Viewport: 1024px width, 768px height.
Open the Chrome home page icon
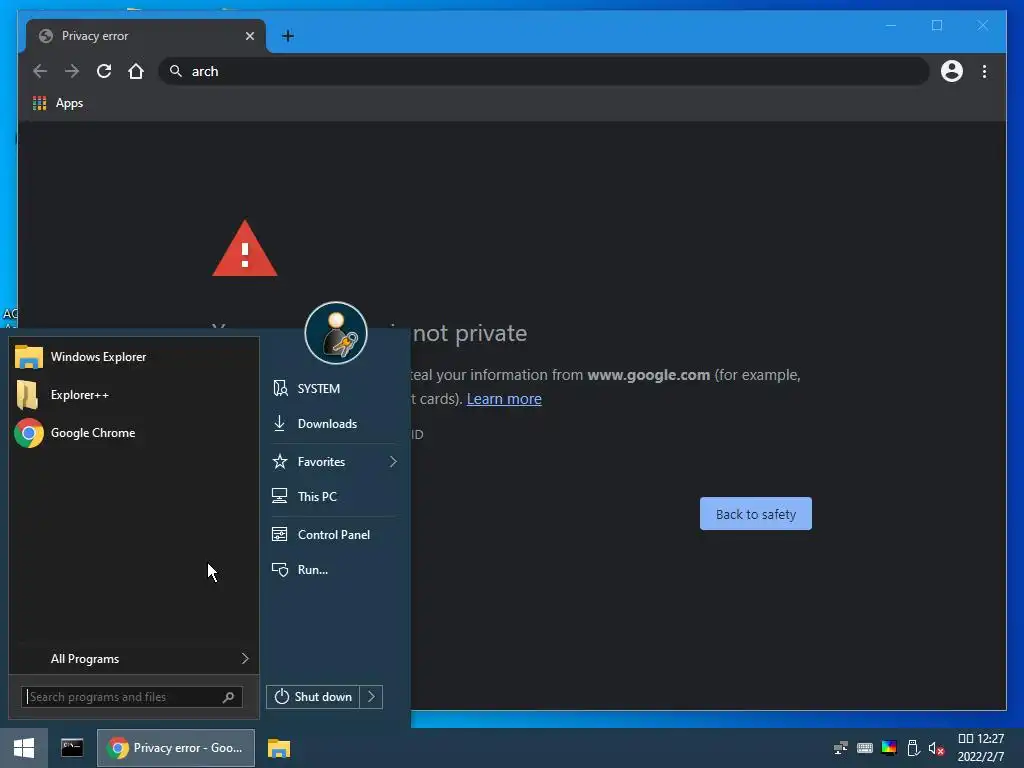point(136,71)
